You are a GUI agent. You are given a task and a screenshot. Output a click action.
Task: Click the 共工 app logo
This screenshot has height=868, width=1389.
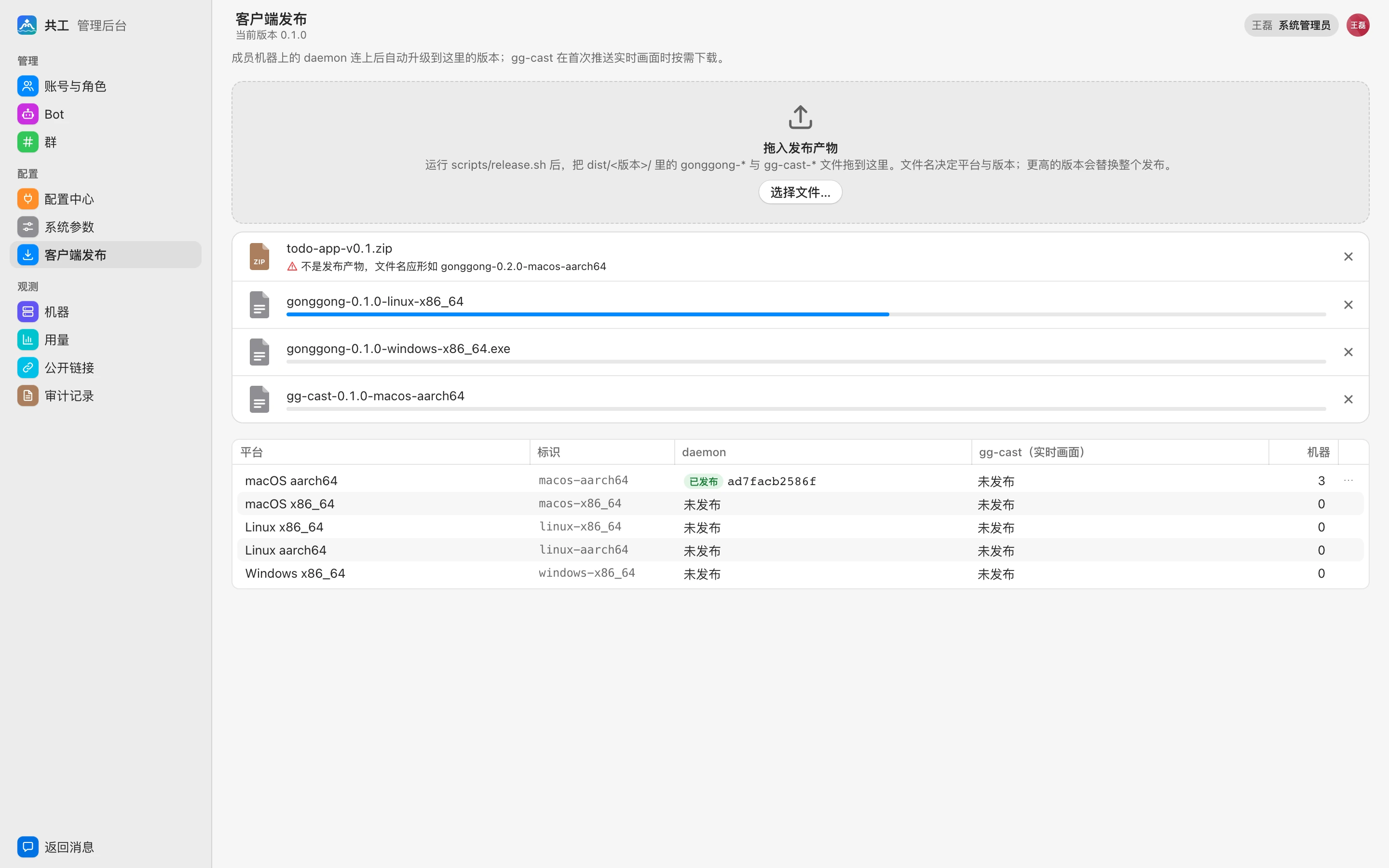[27, 25]
